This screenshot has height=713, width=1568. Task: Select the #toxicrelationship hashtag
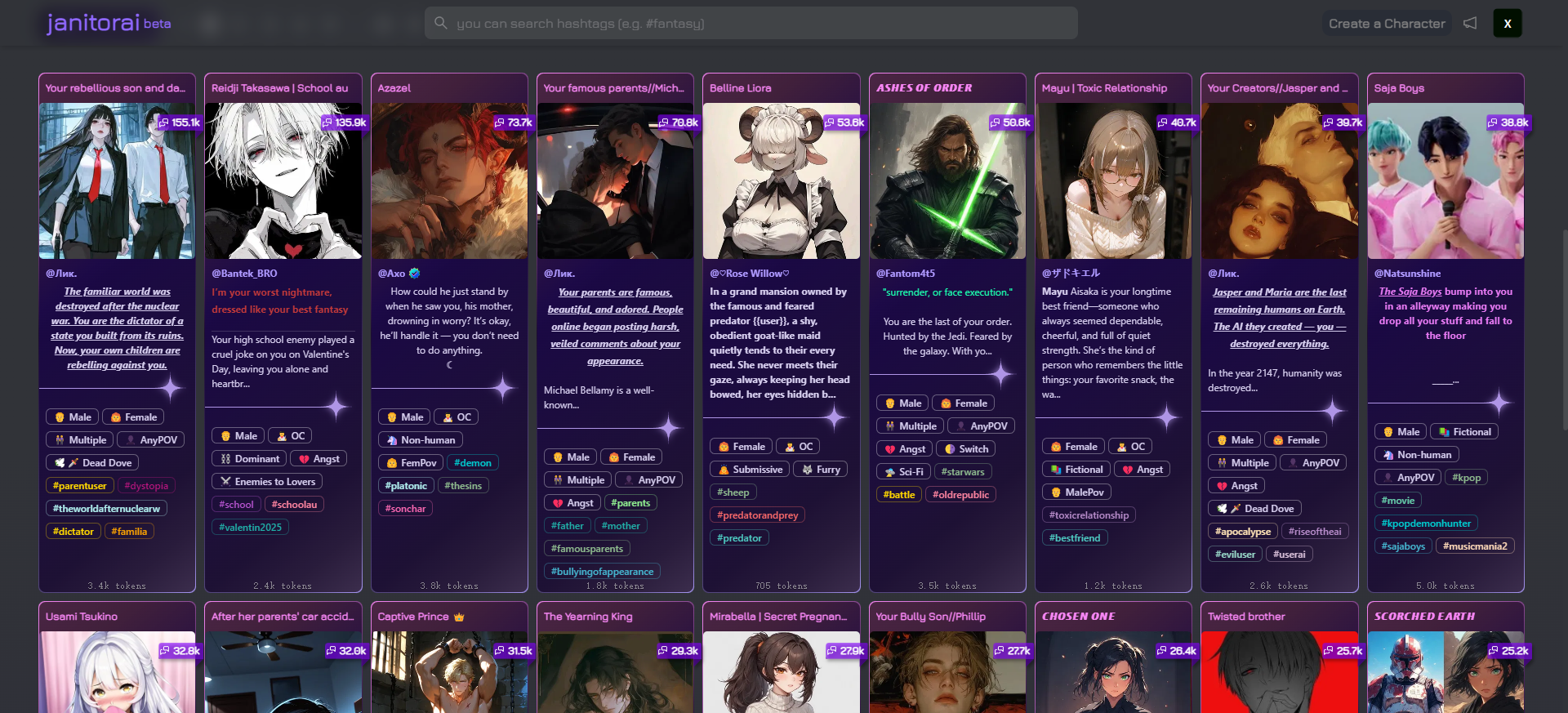tap(1089, 515)
